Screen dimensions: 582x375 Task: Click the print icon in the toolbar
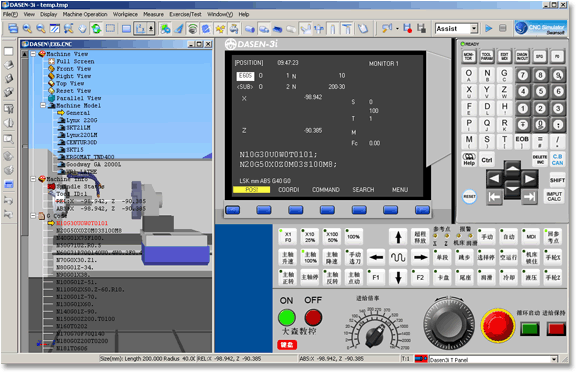click(13, 28)
